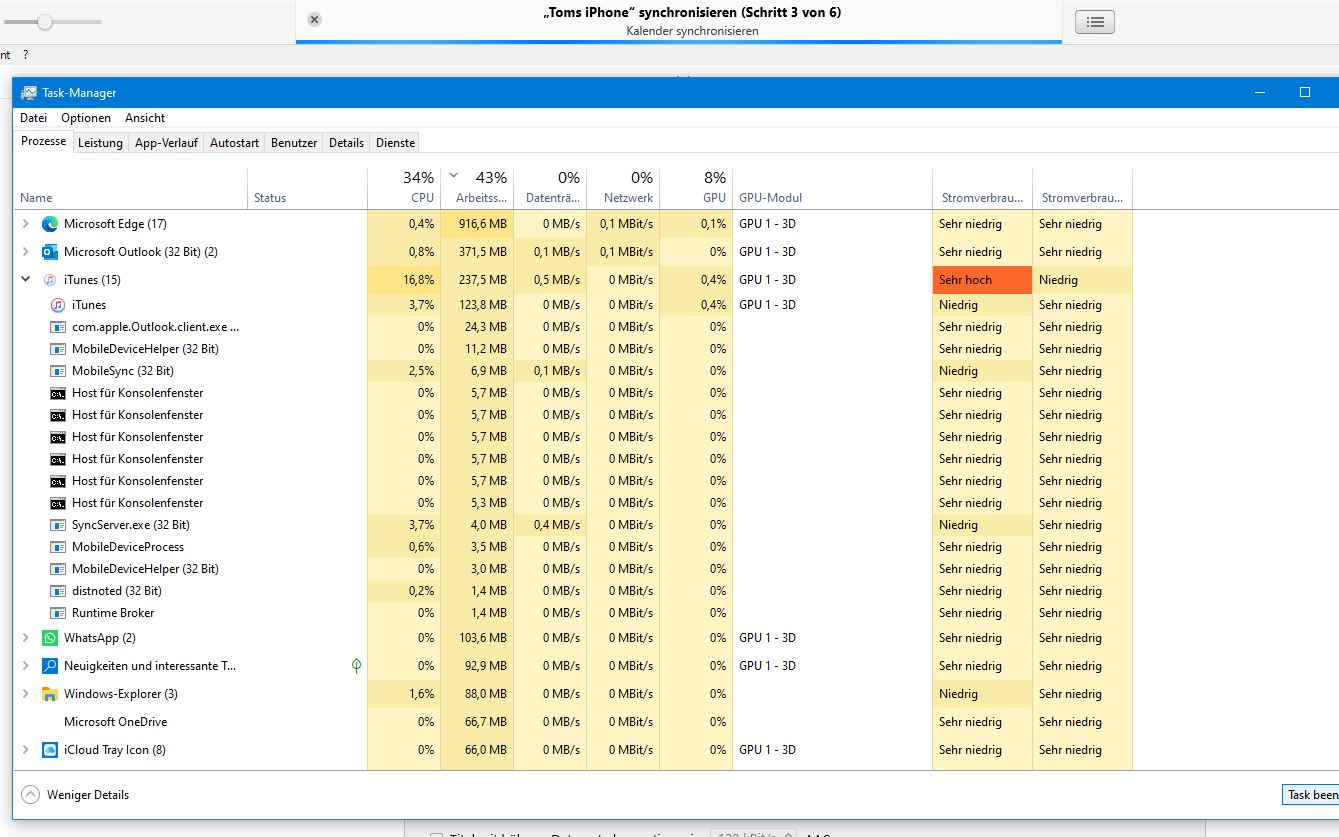Select the Microsoft OneDrive process row
1339x837 pixels.
574,722
